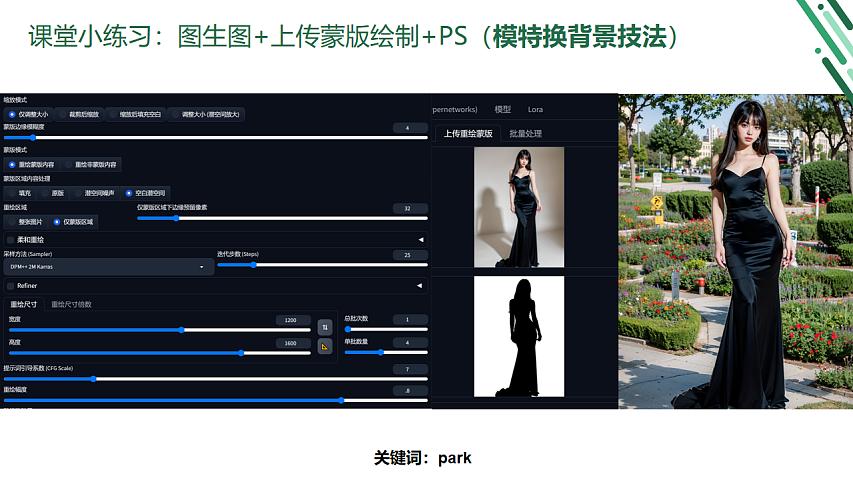Screen dimensions: 853x480
Task: Click the 总批次数 field showing 1
Action: 410,319
